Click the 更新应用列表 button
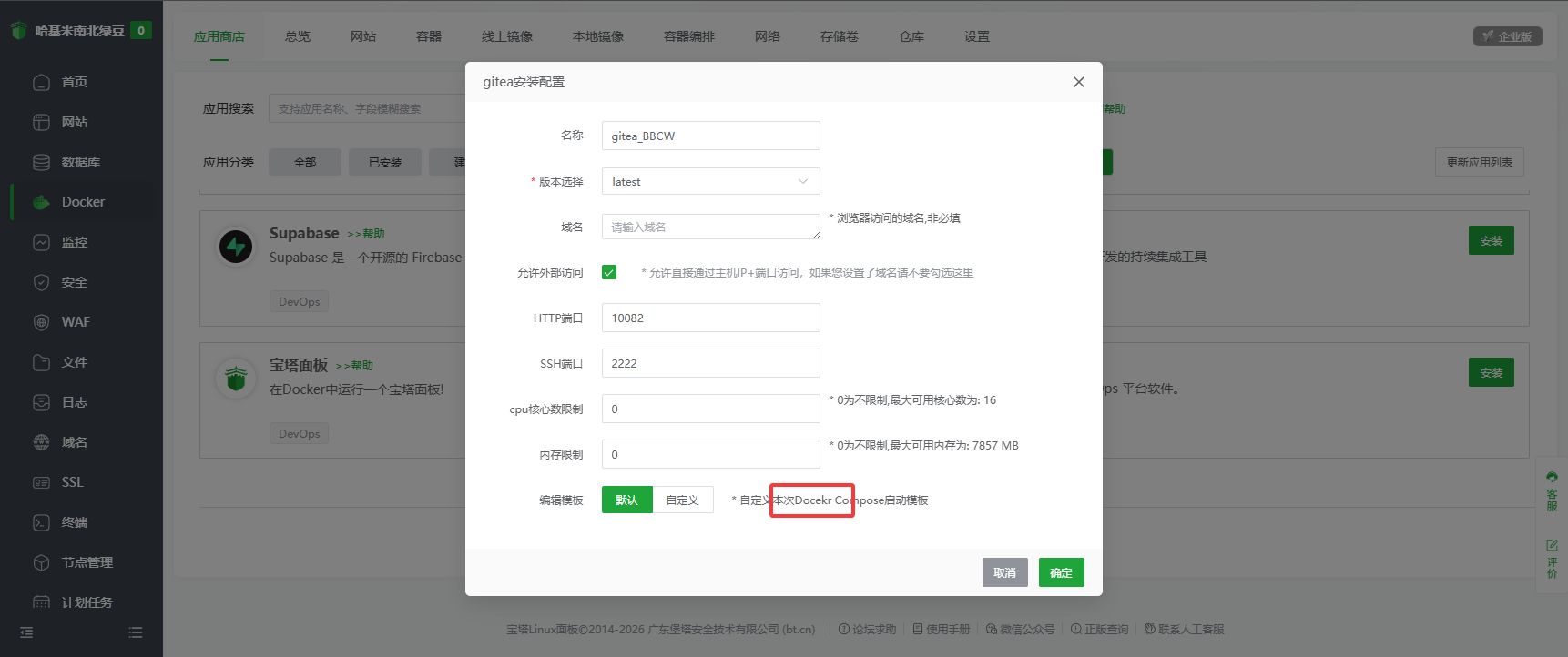The height and width of the screenshot is (657, 1568). [1480, 162]
